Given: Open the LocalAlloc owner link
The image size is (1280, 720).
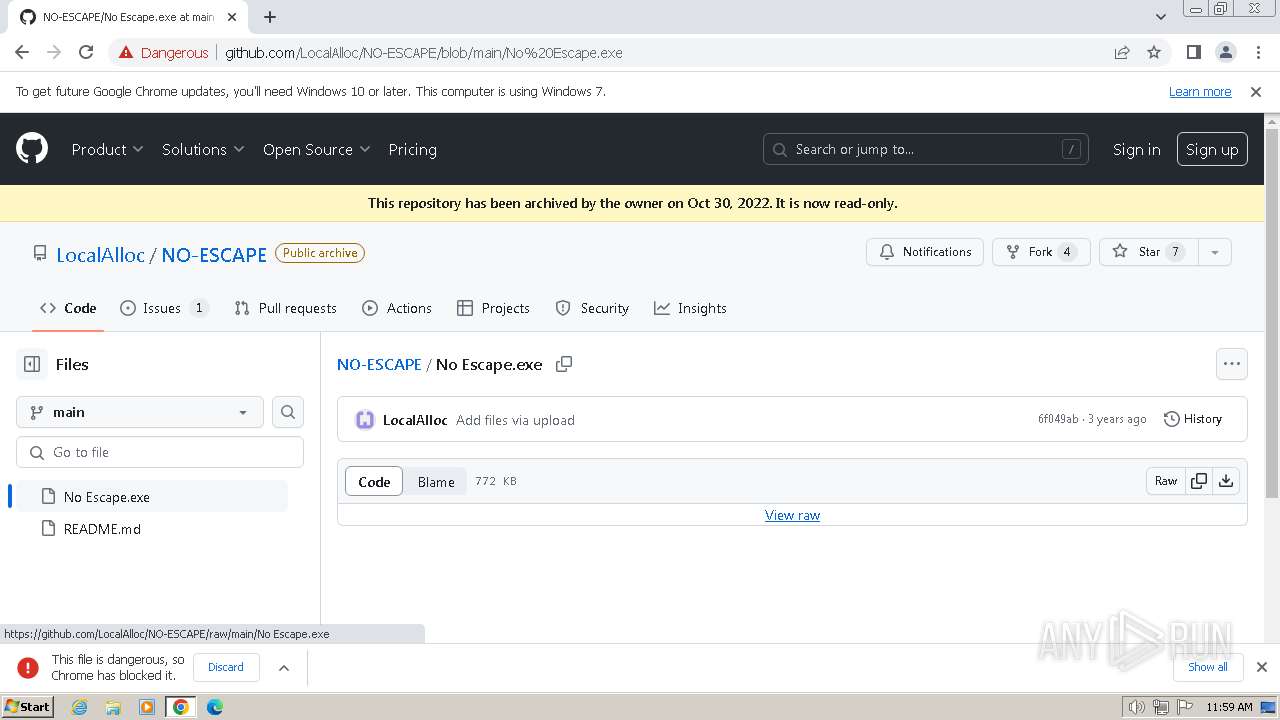Looking at the screenshot, I should (x=101, y=254).
